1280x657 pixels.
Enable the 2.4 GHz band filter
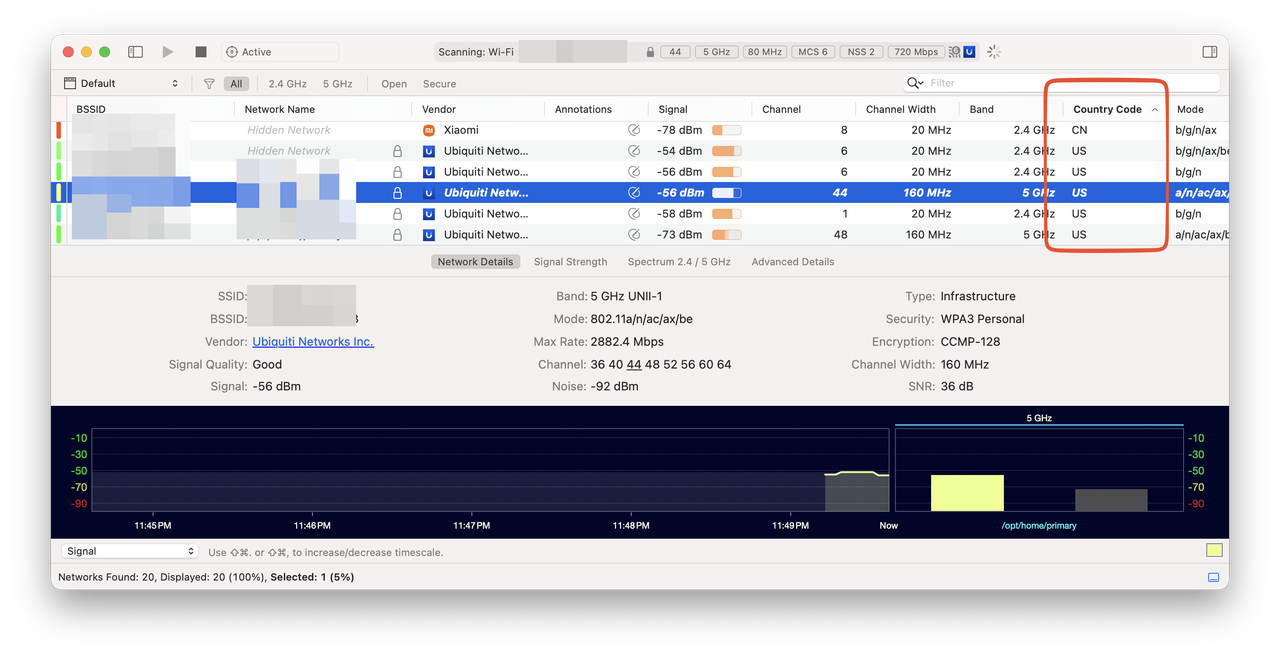[287, 84]
